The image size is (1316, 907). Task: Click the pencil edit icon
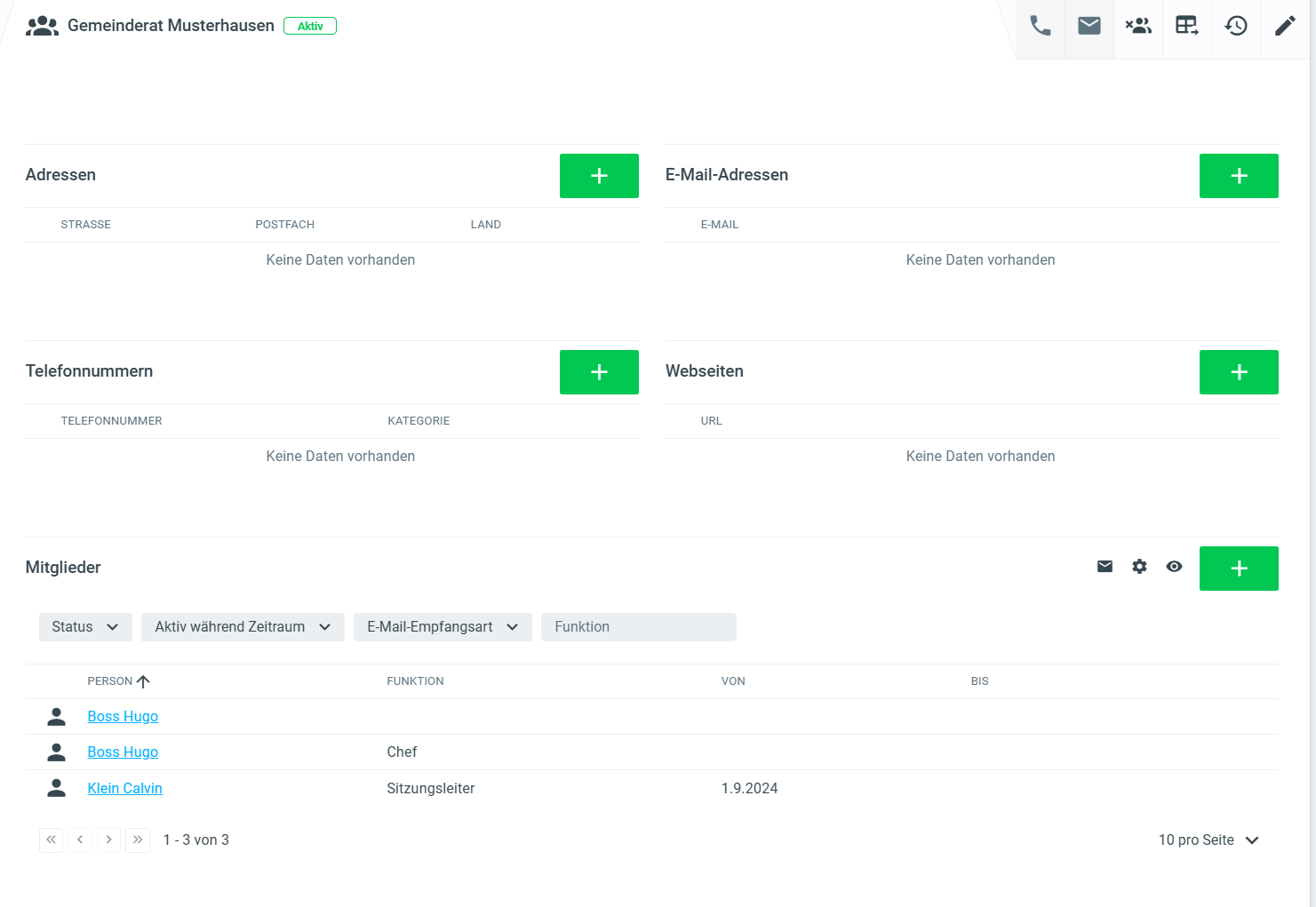coord(1284,26)
